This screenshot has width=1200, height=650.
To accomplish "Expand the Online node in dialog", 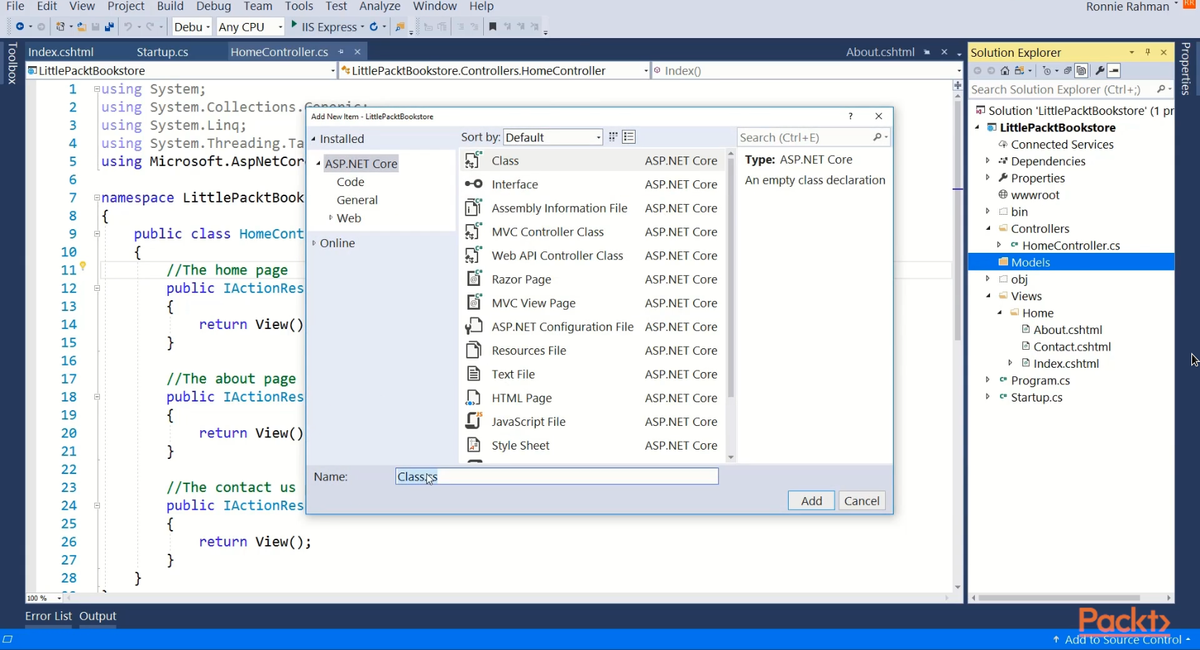I will [314, 243].
